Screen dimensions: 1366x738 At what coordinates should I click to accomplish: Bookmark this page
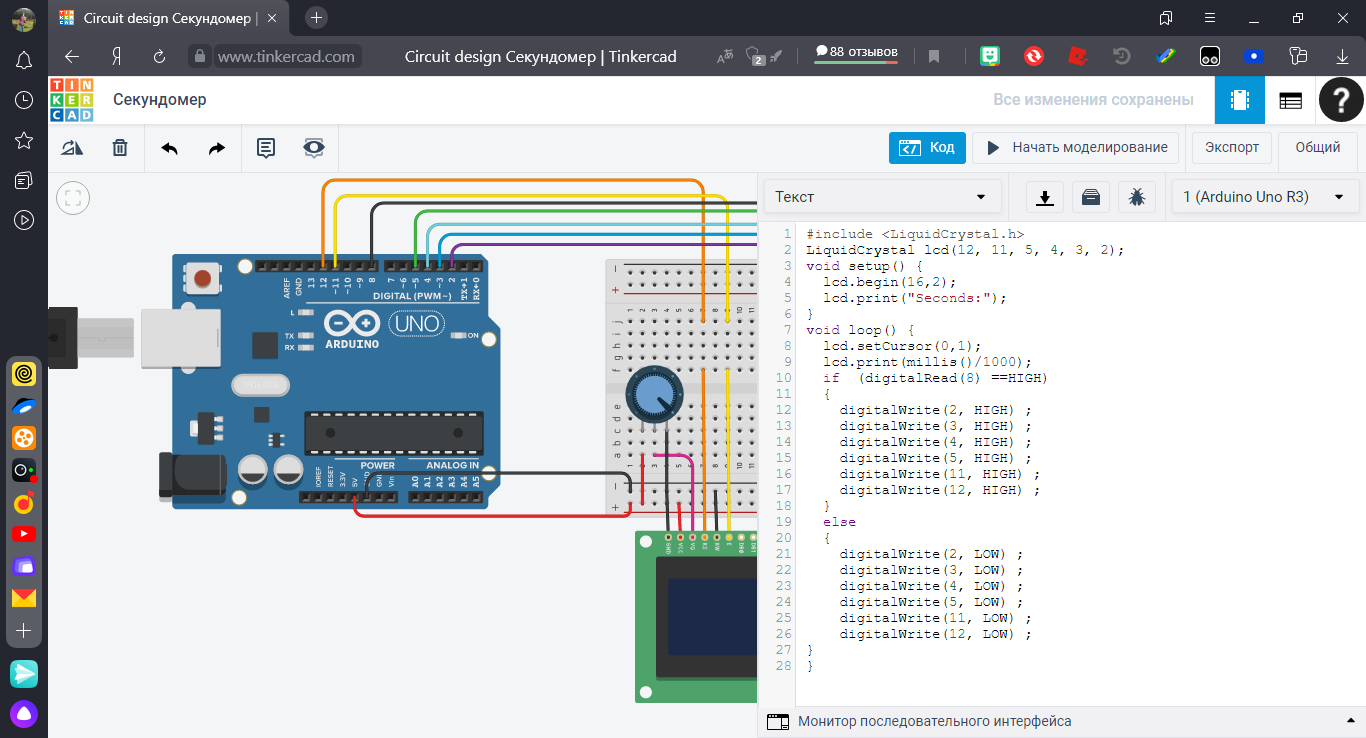(x=934, y=57)
